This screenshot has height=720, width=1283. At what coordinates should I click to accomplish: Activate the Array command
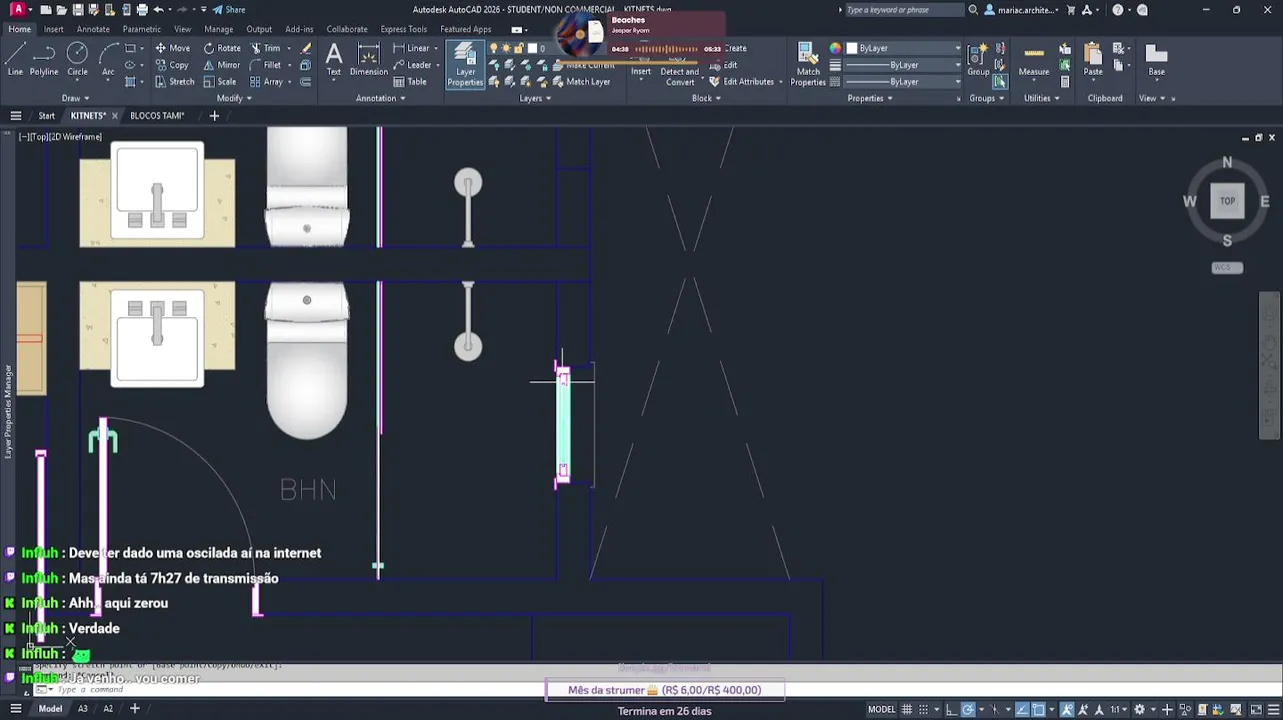click(266, 82)
